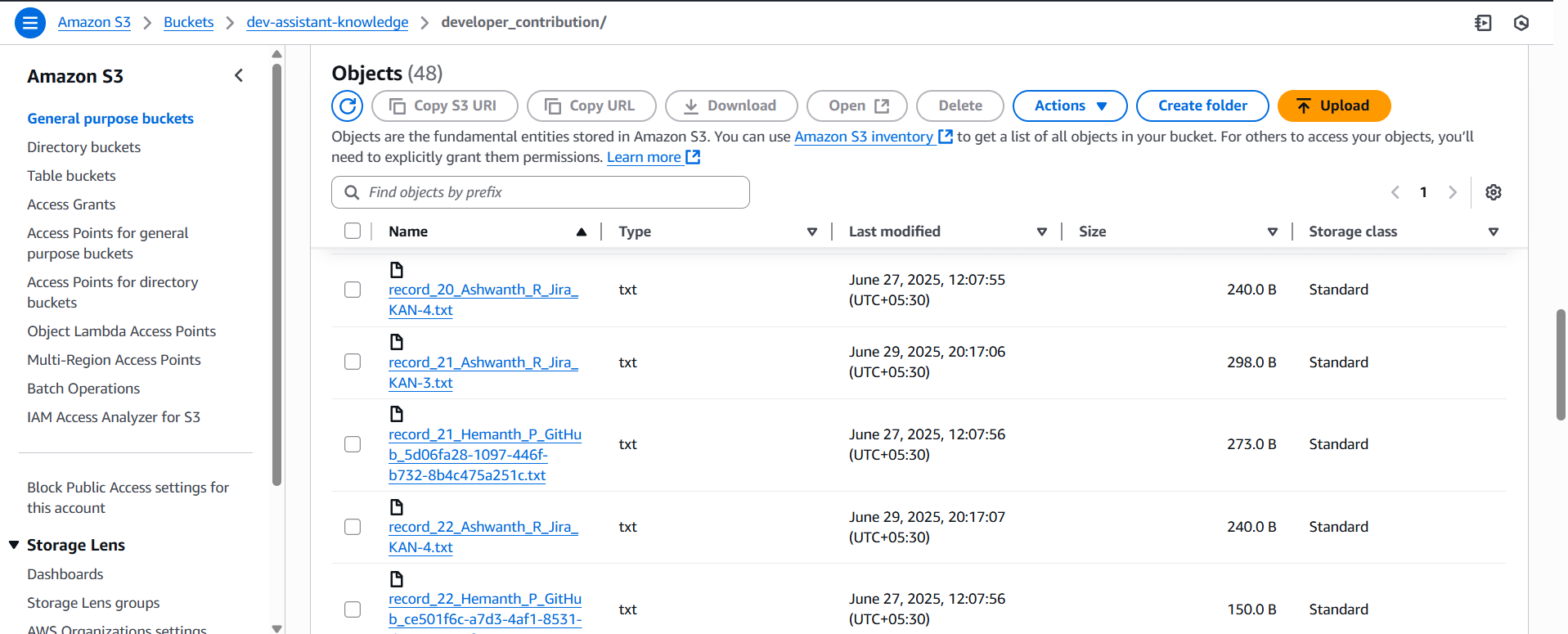The width and height of the screenshot is (1568, 634).
Task: Click external link icon beside Amazon S3 inventory
Action: (946, 137)
